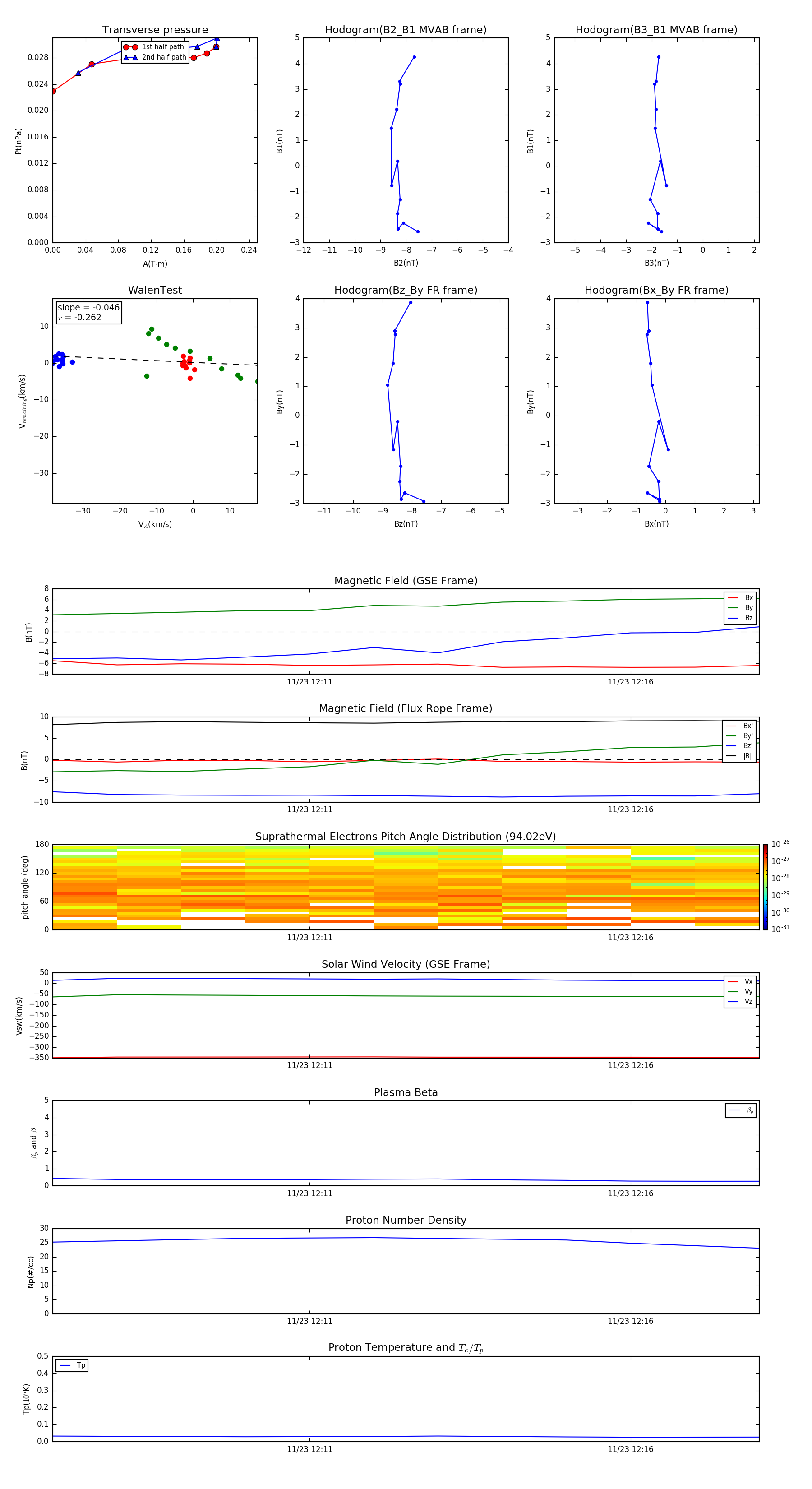
Task: Click '11/23 12:16' tick under Proton Number Density
Action: tap(631, 1321)
